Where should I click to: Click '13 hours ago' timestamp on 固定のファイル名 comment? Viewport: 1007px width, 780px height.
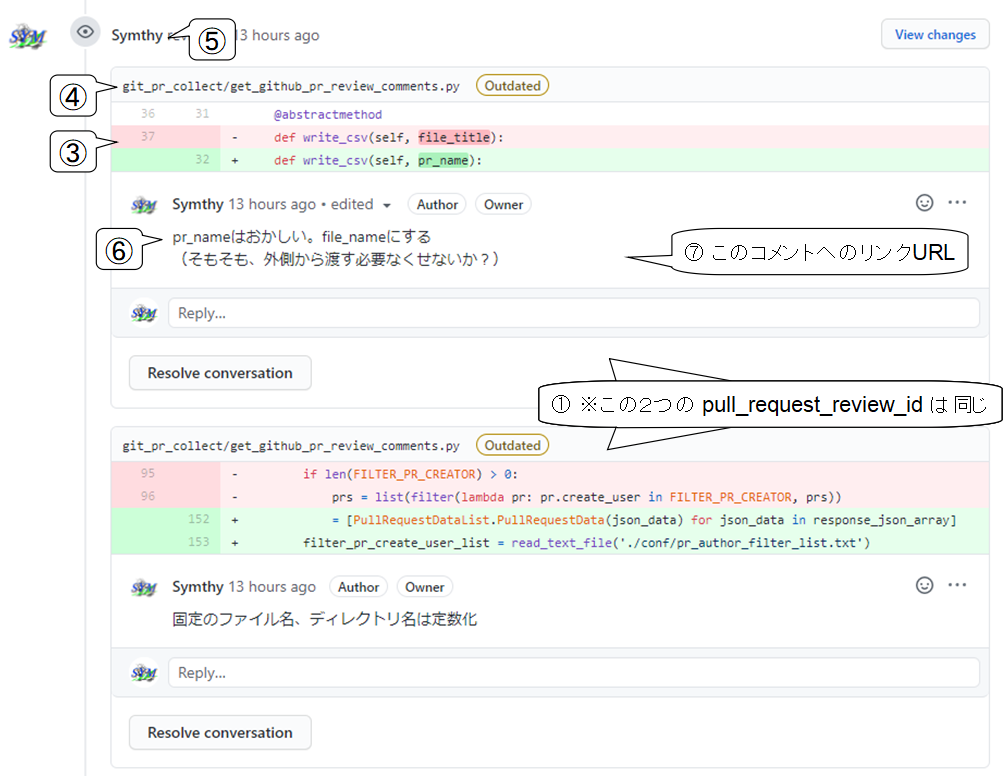pos(272,587)
